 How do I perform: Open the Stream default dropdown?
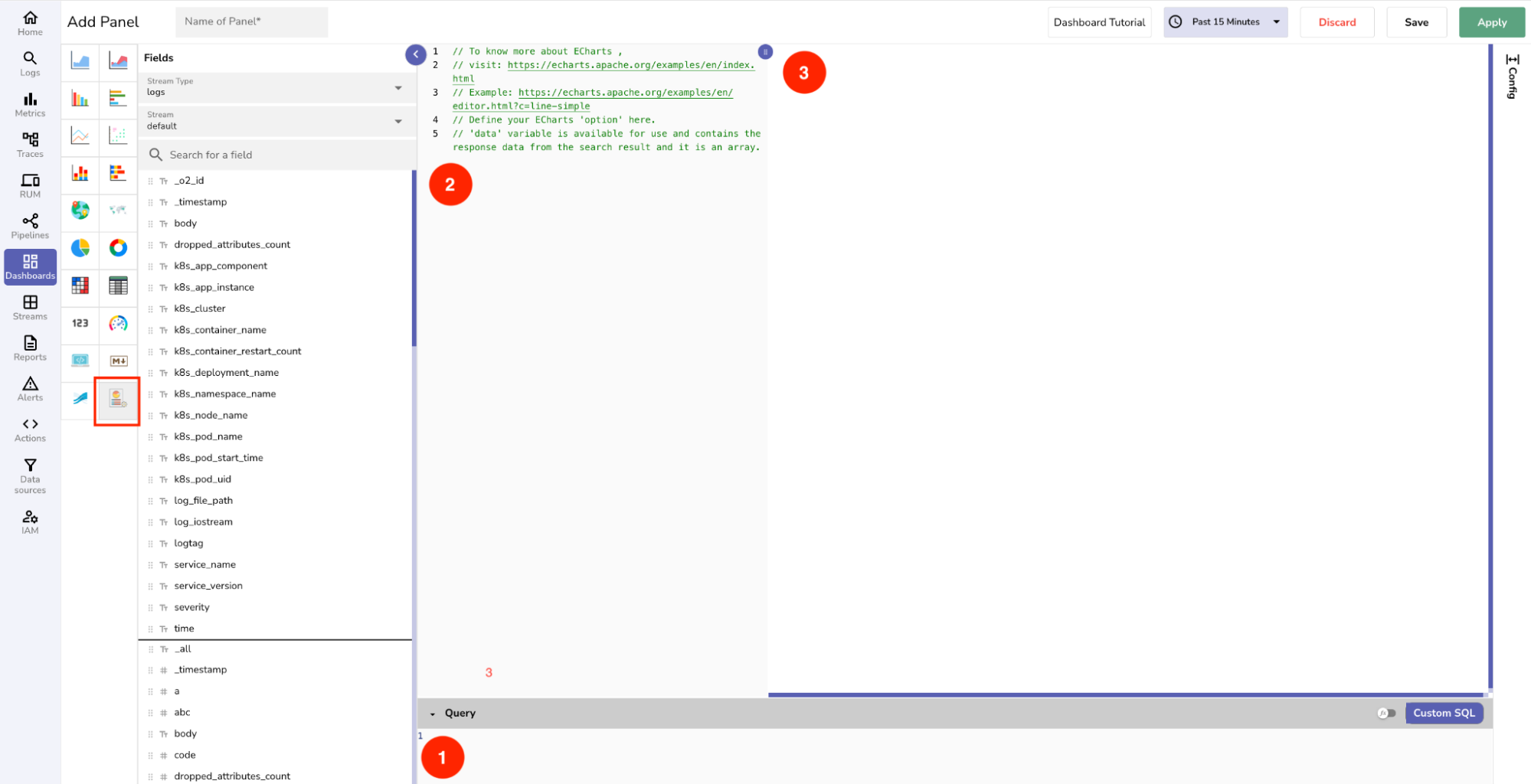click(276, 121)
